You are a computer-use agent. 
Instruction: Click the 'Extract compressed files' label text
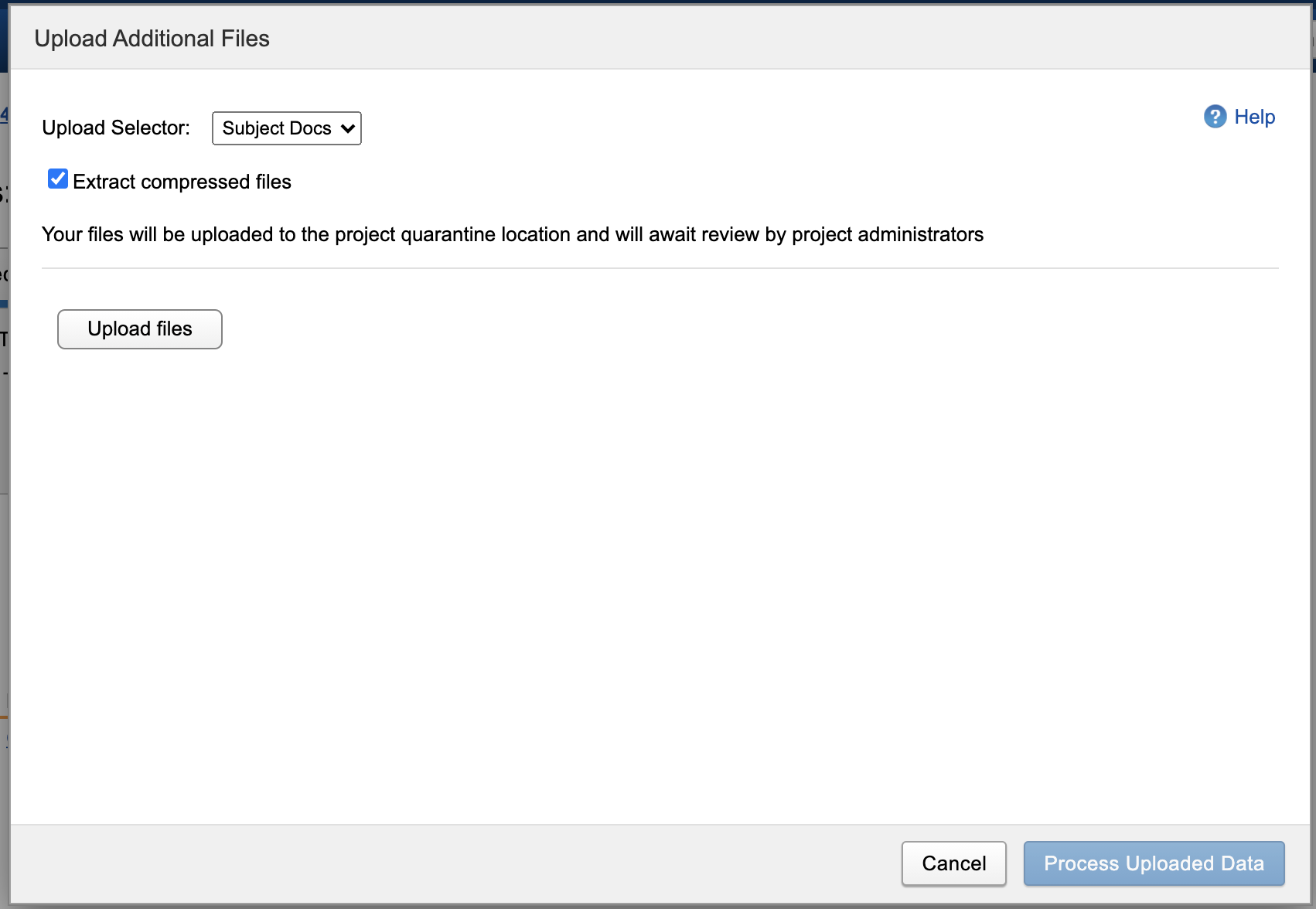tap(182, 182)
